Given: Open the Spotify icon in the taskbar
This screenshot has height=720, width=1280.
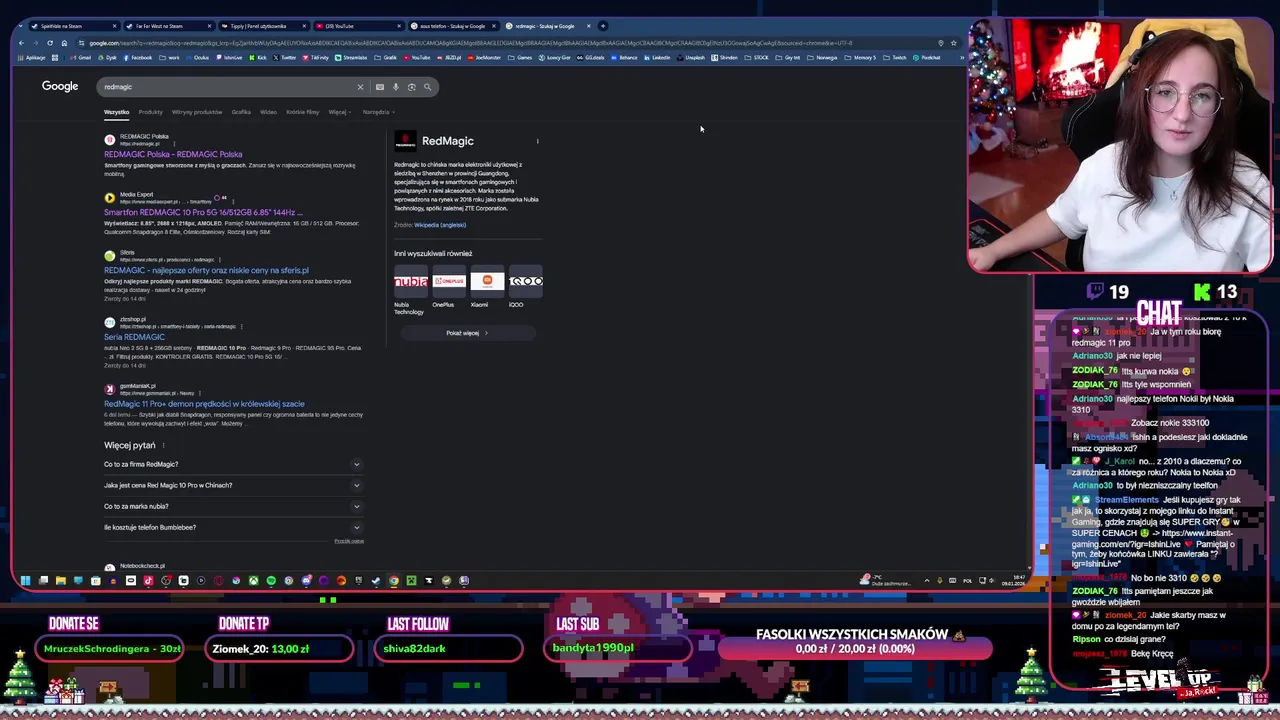Looking at the screenshot, I should [271, 580].
